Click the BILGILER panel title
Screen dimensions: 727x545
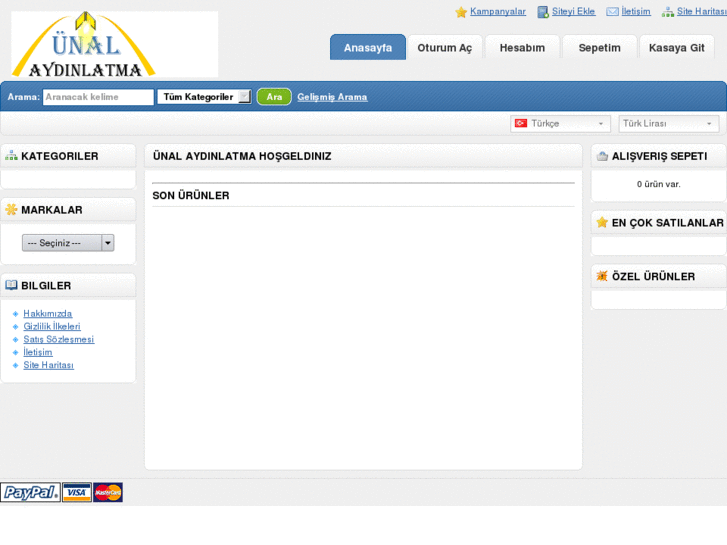(46, 285)
